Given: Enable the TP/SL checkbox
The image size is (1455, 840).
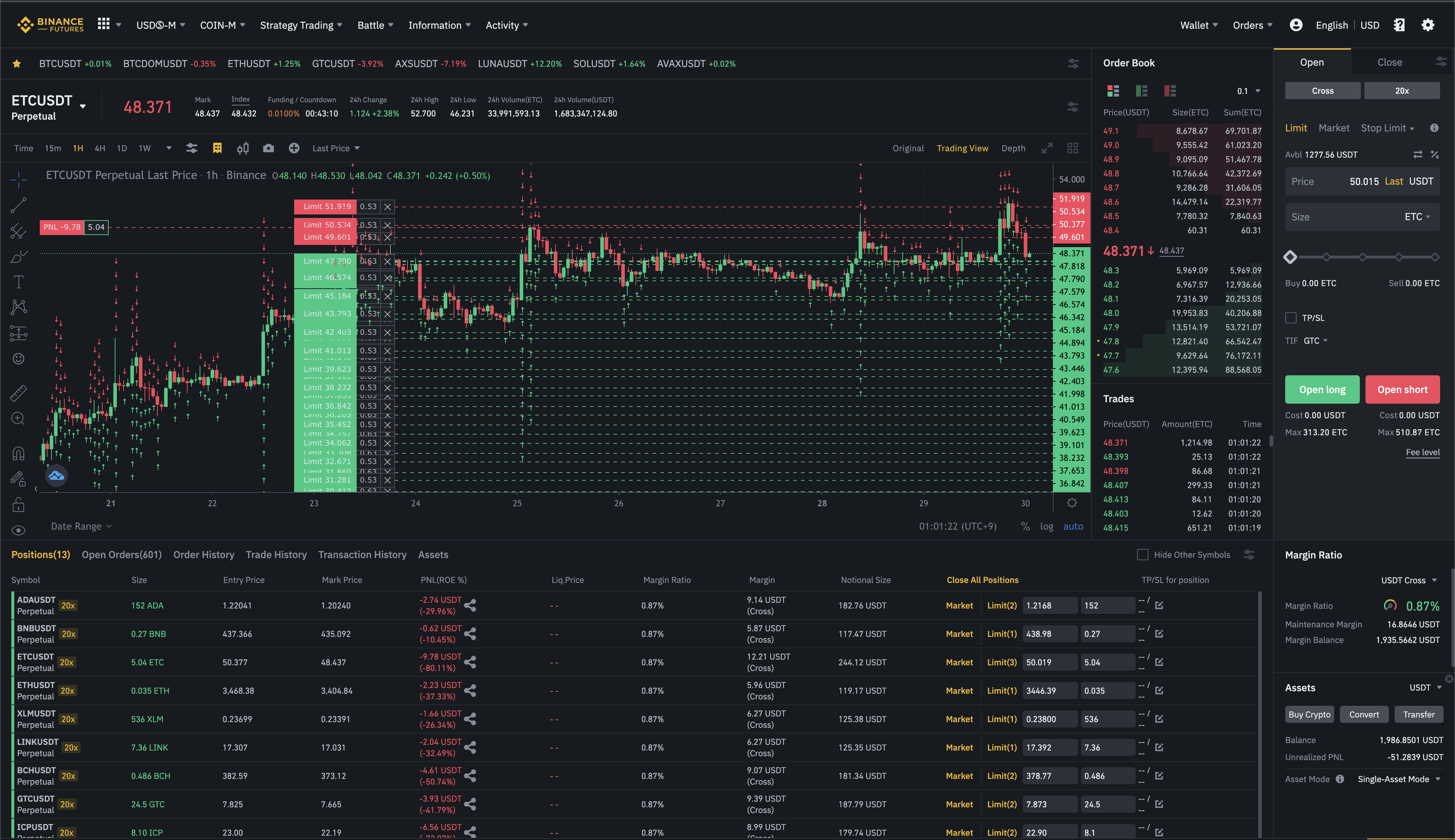Looking at the screenshot, I should (x=1291, y=318).
